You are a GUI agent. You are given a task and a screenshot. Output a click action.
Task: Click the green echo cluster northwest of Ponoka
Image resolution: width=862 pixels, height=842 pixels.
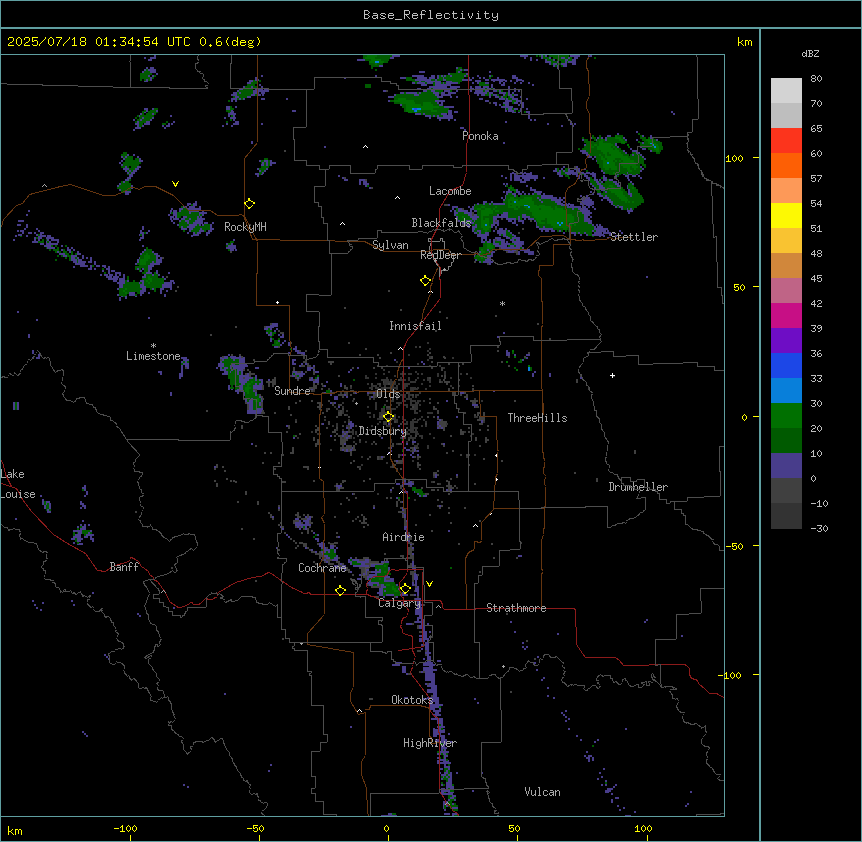(421, 103)
